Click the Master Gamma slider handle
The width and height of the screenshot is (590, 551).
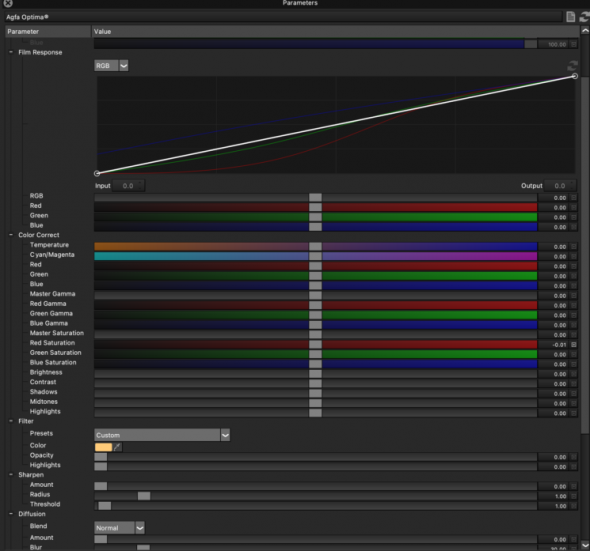(315, 295)
